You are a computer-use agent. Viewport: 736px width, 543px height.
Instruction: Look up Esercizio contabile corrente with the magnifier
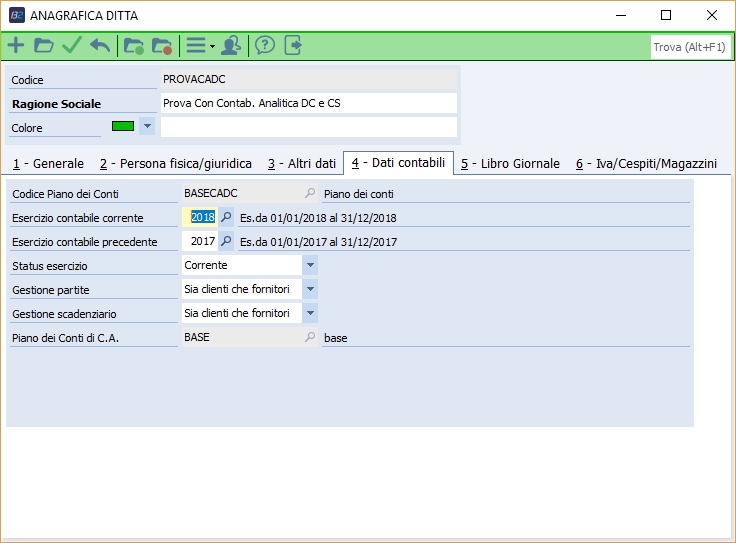point(226,217)
